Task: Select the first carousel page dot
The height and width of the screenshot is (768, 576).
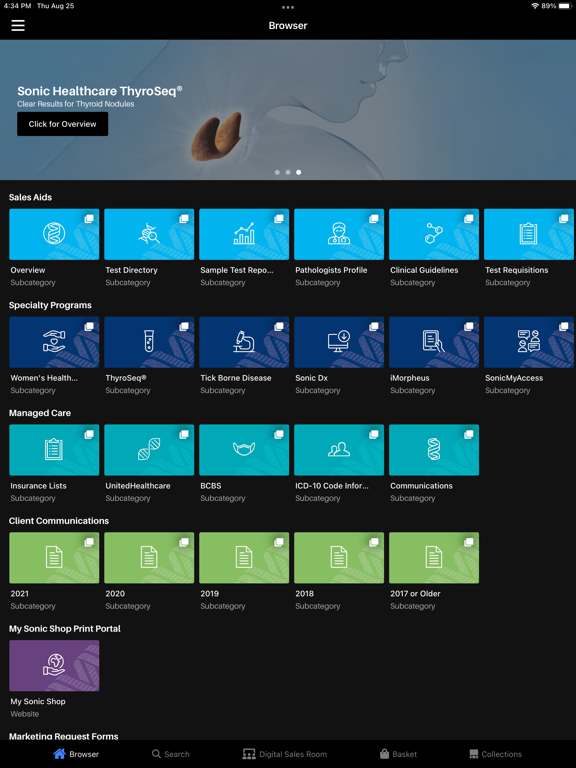Action: (277, 172)
